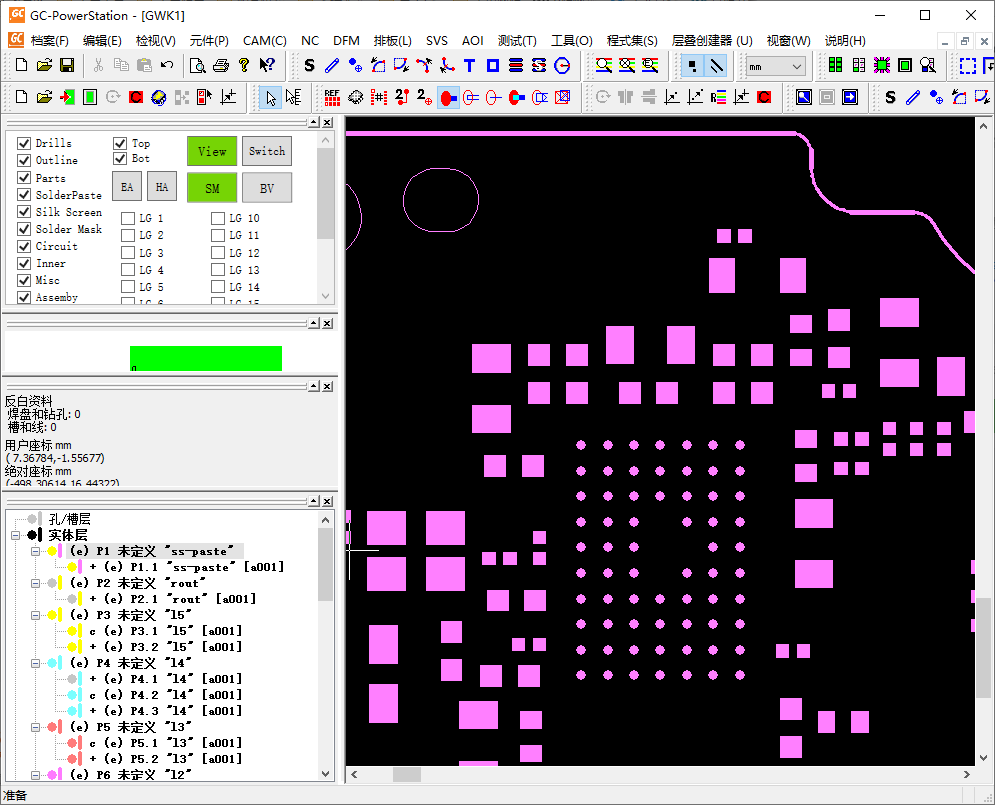Select the 'T' text tool icon

[x=469, y=66]
